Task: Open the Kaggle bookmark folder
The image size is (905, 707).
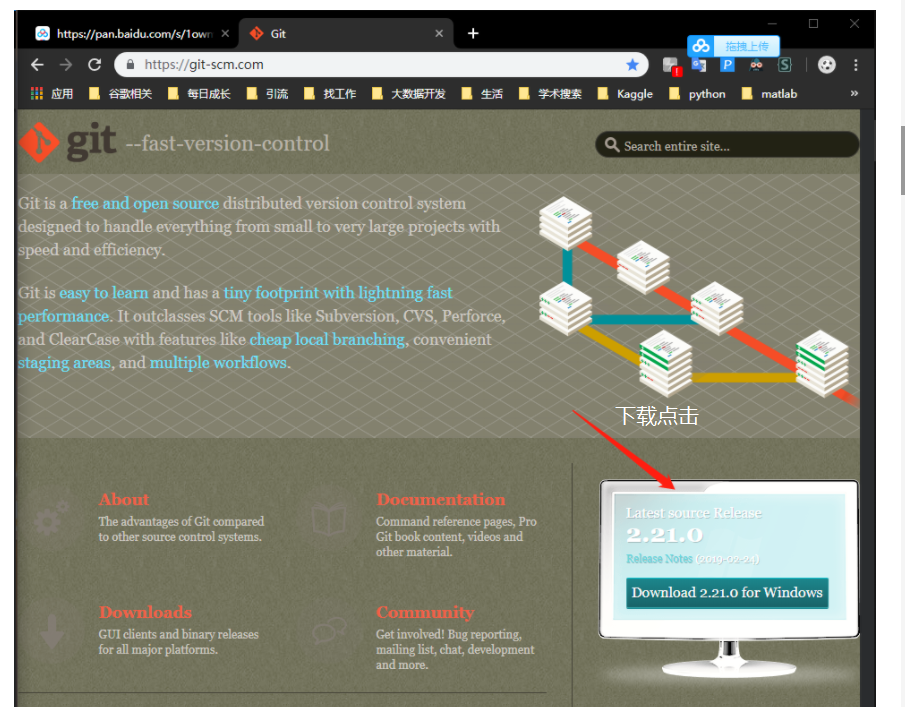Action: point(625,93)
